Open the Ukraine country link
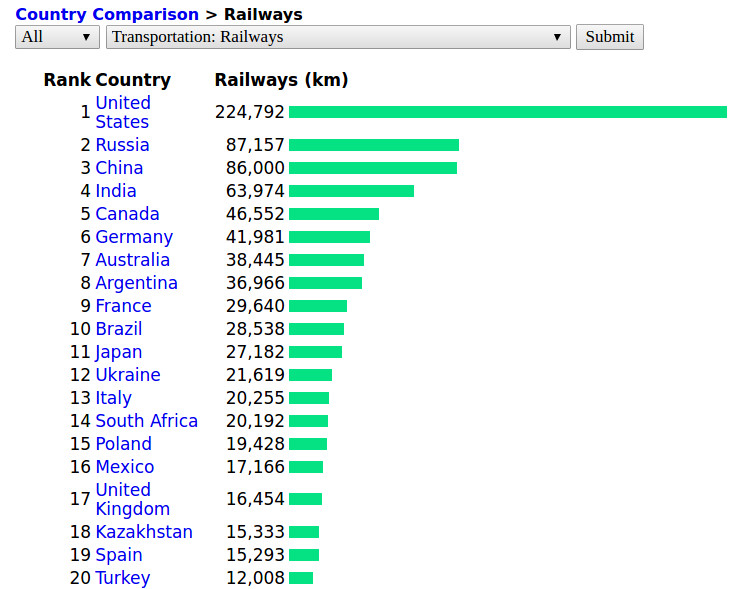The width and height of the screenshot is (735, 589). coord(128,374)
